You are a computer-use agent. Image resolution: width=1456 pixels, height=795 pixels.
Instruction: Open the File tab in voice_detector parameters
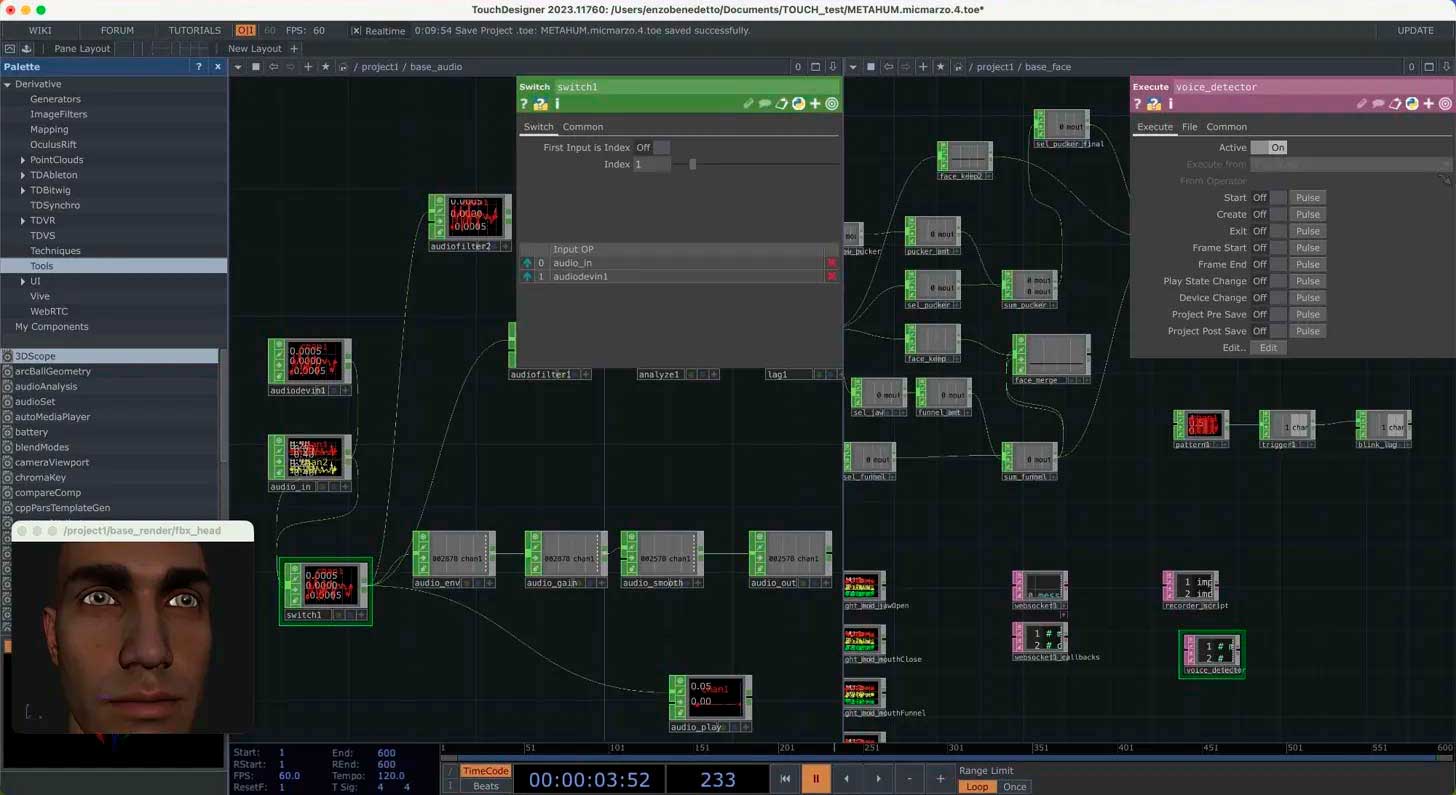point(1189,127)
